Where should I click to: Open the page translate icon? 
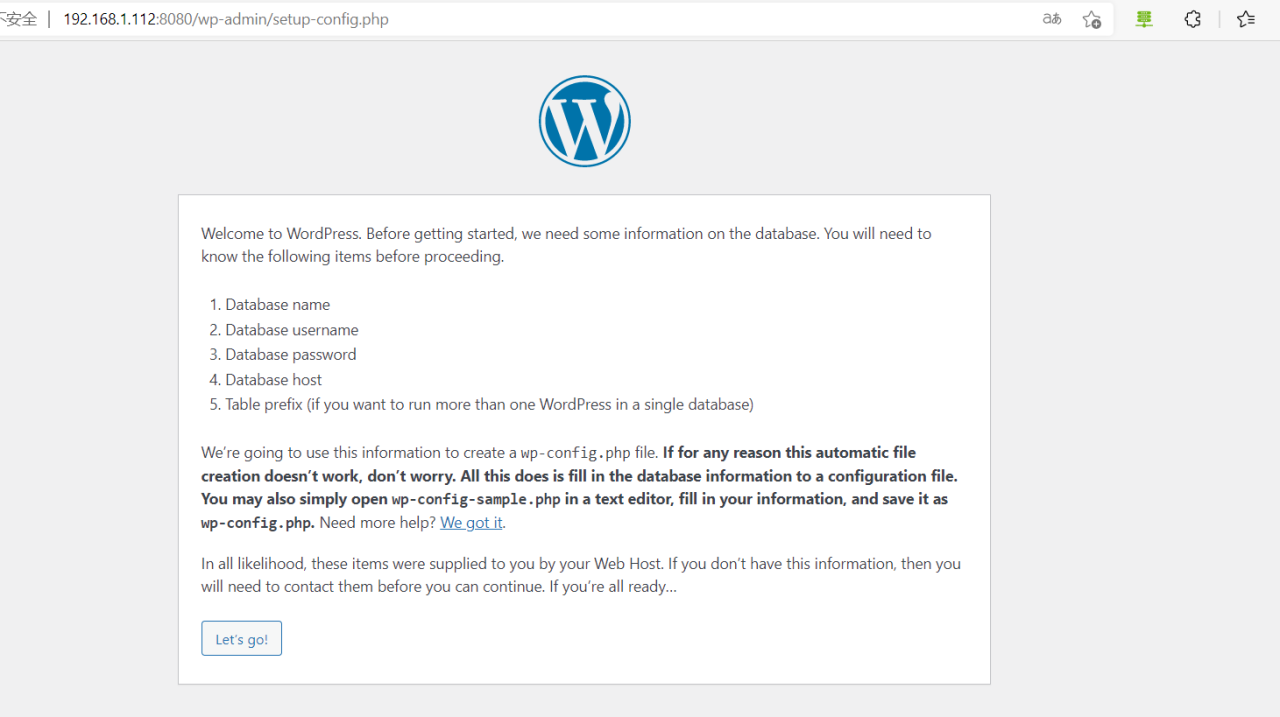click(1052, 19)
